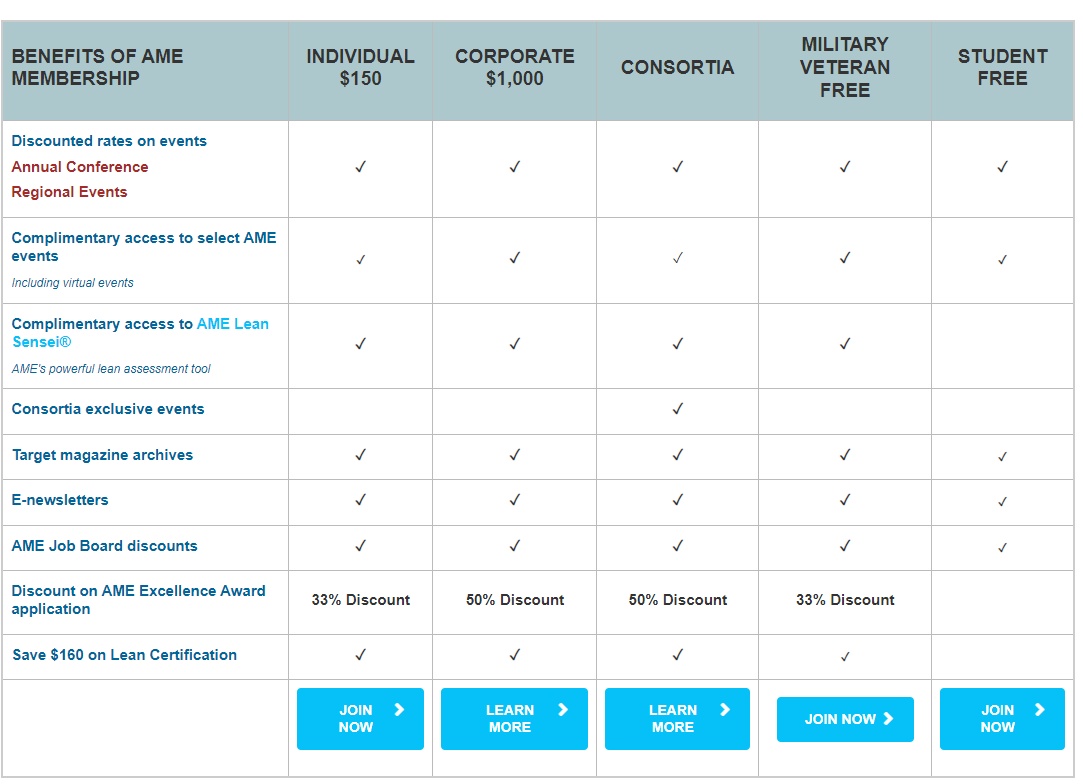Click Military Veteran checkmark for Lean Sensei row
The height and width of the screenshot is (784, 1083).
pos(845,344)
